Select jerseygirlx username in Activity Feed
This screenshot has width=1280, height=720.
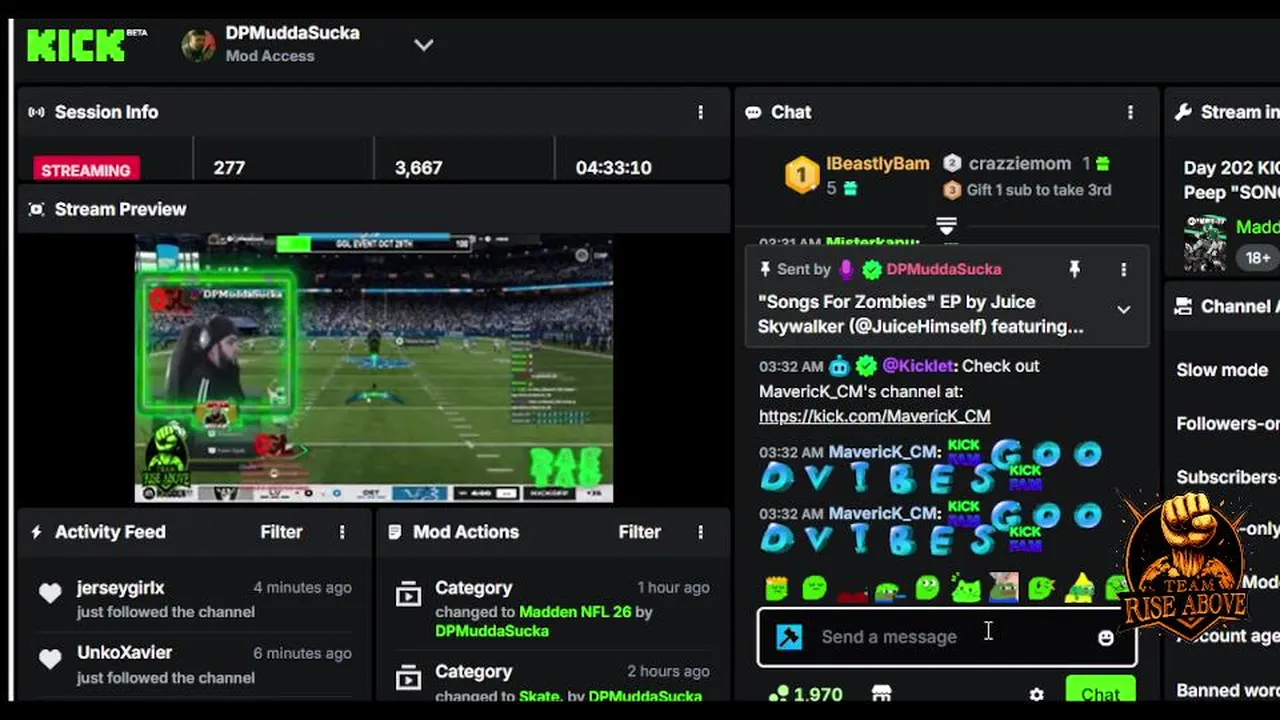pyautogui.click(x=121, y=588)
